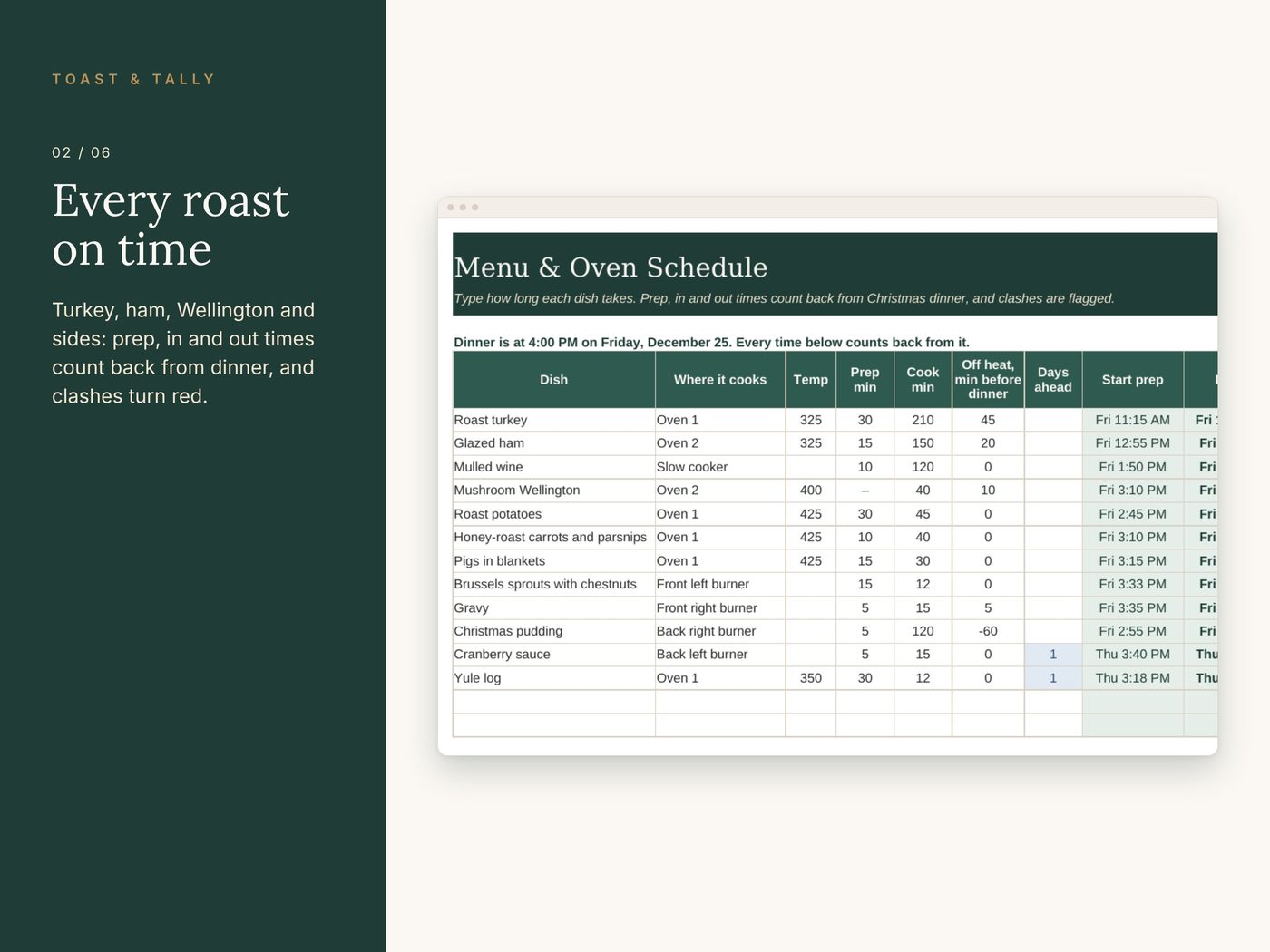
Task: Select the -60 off heat value
Action: pyautogui.click(x=988, y=631)
